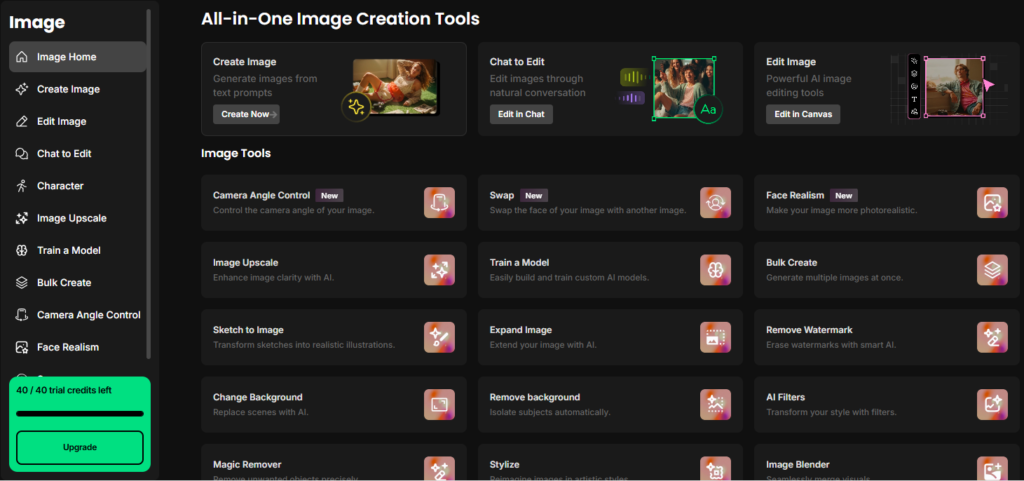Click the Remove Watermark card icon
The width and height of the screenshot is (1024, 481).
pos(991,336)
